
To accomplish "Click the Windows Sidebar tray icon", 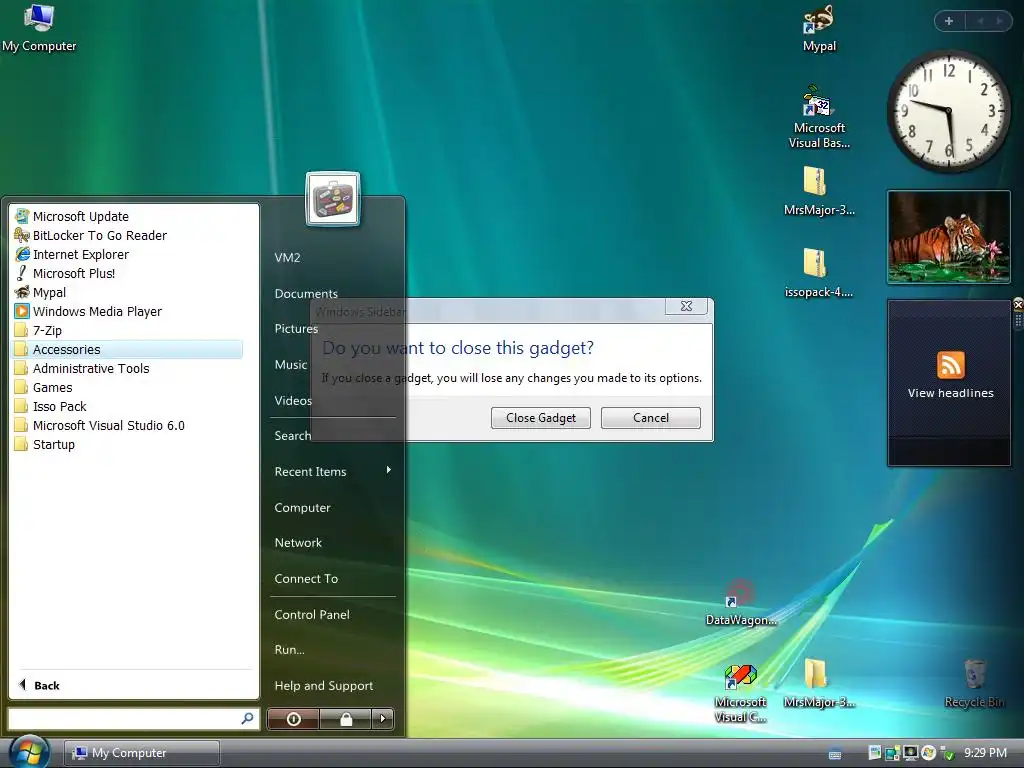I will pos(874,753).
